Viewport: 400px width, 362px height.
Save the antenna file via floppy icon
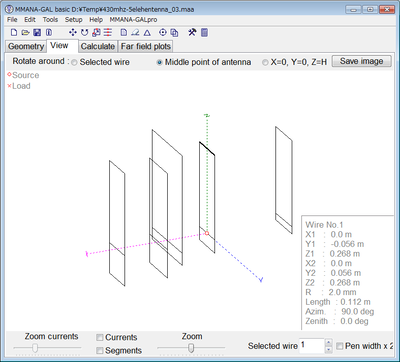pos(37,32)
